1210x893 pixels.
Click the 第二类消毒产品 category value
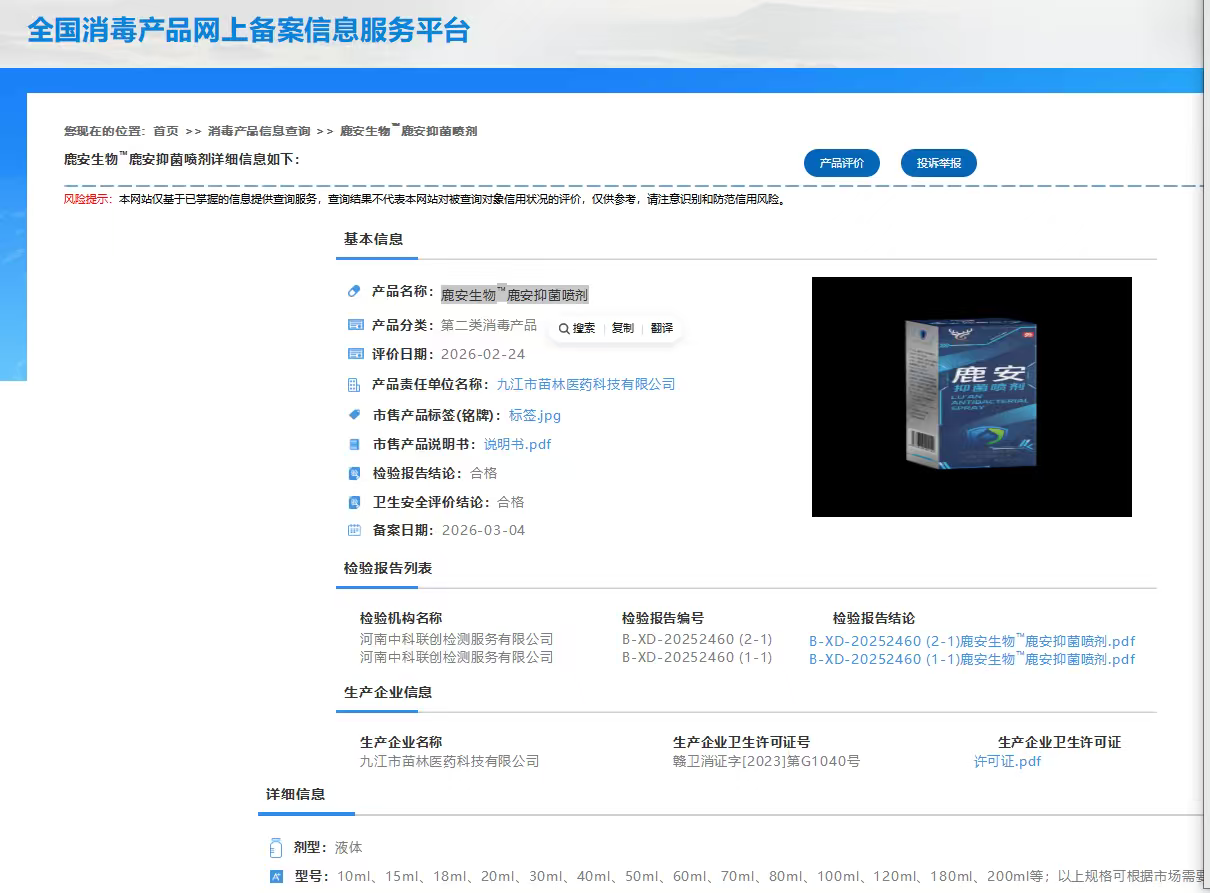[489, 325]
